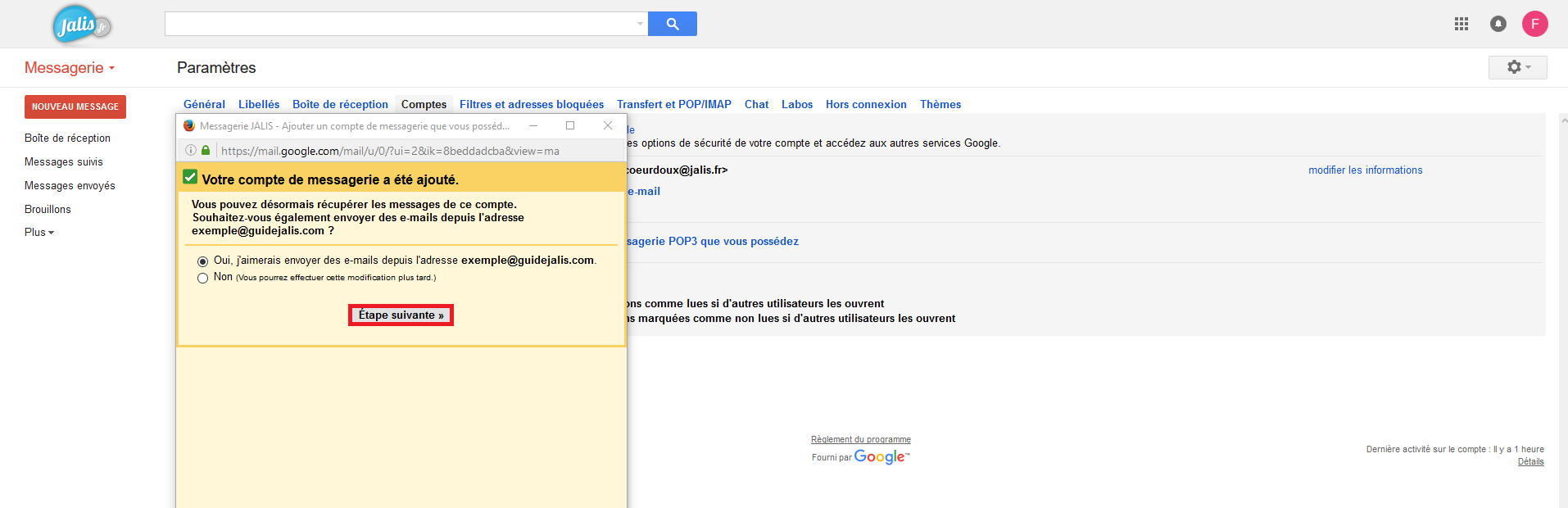Image resolution: width=1568 pixels, height=508 pixels.
Task: Click the blue search magnifier button
Action: click(672, 24)
